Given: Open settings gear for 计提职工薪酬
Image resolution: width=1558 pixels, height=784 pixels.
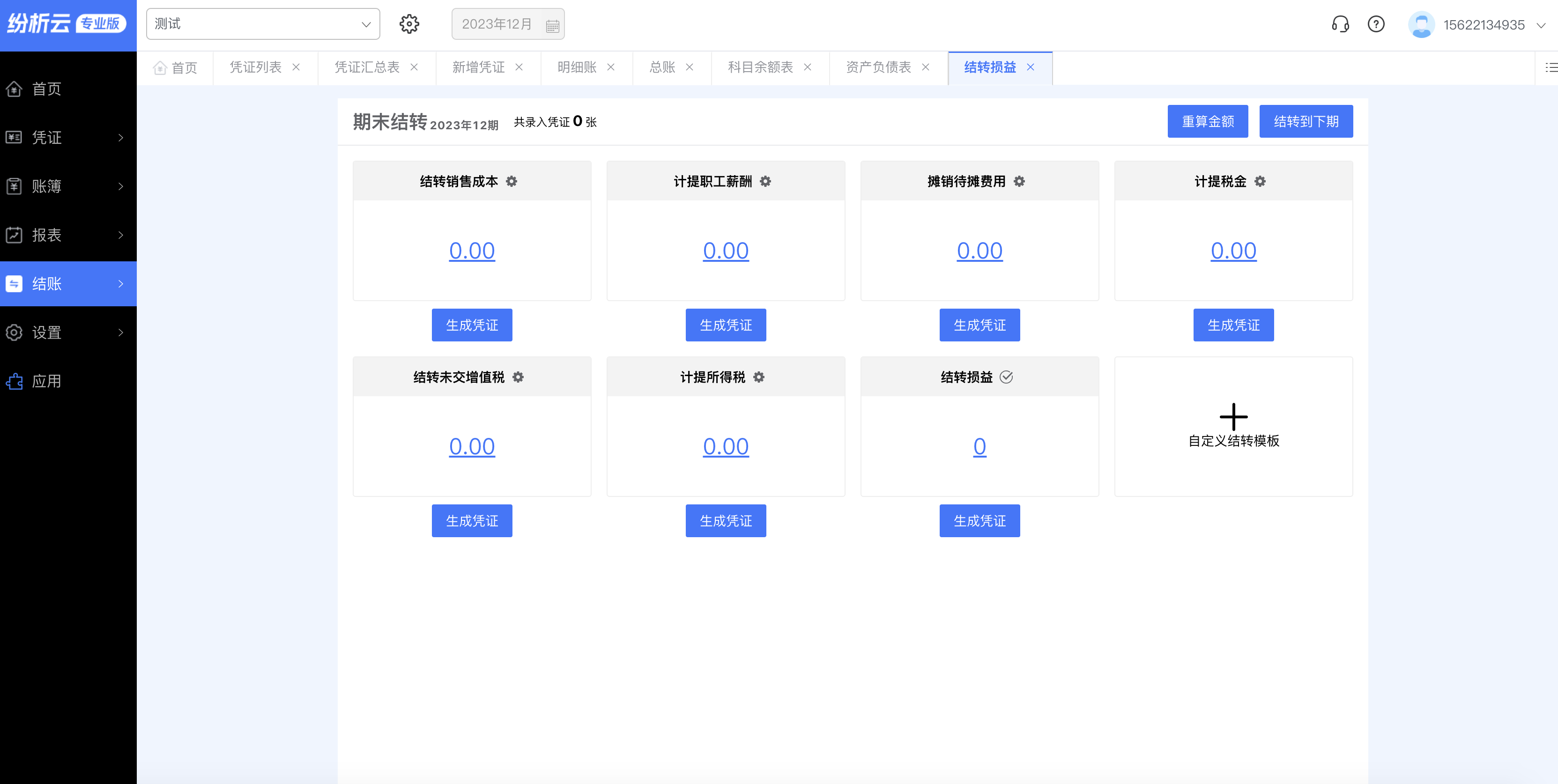Looking at the screenshot, I should pos(766,181).
